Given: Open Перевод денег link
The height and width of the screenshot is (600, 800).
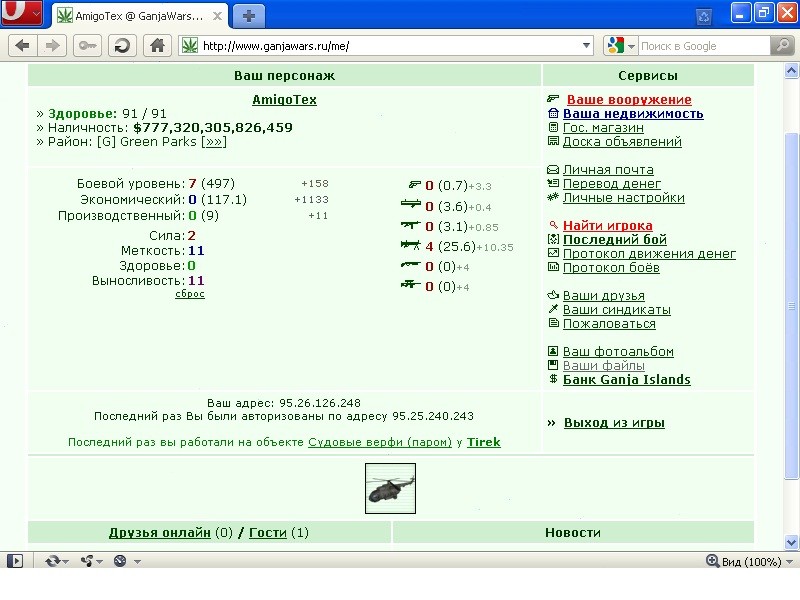Looking at the screenshot, I should tap(612, 183).
